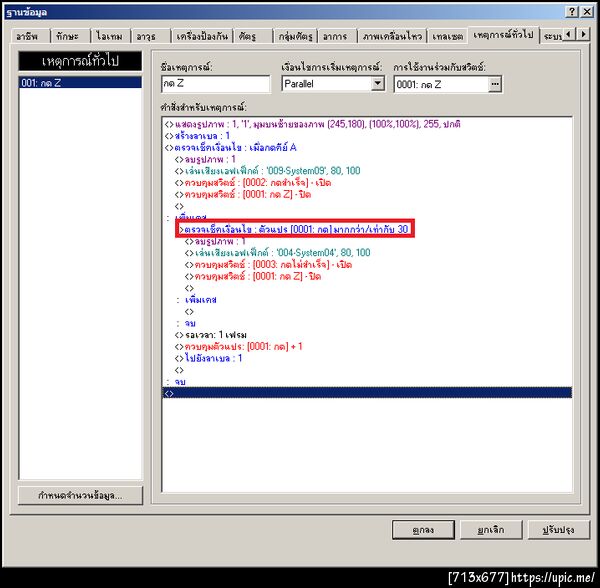Select the เหตุการณ์ทั่วไป tab
This screenshot has height=588, width=600.
[x=503, y=35]
